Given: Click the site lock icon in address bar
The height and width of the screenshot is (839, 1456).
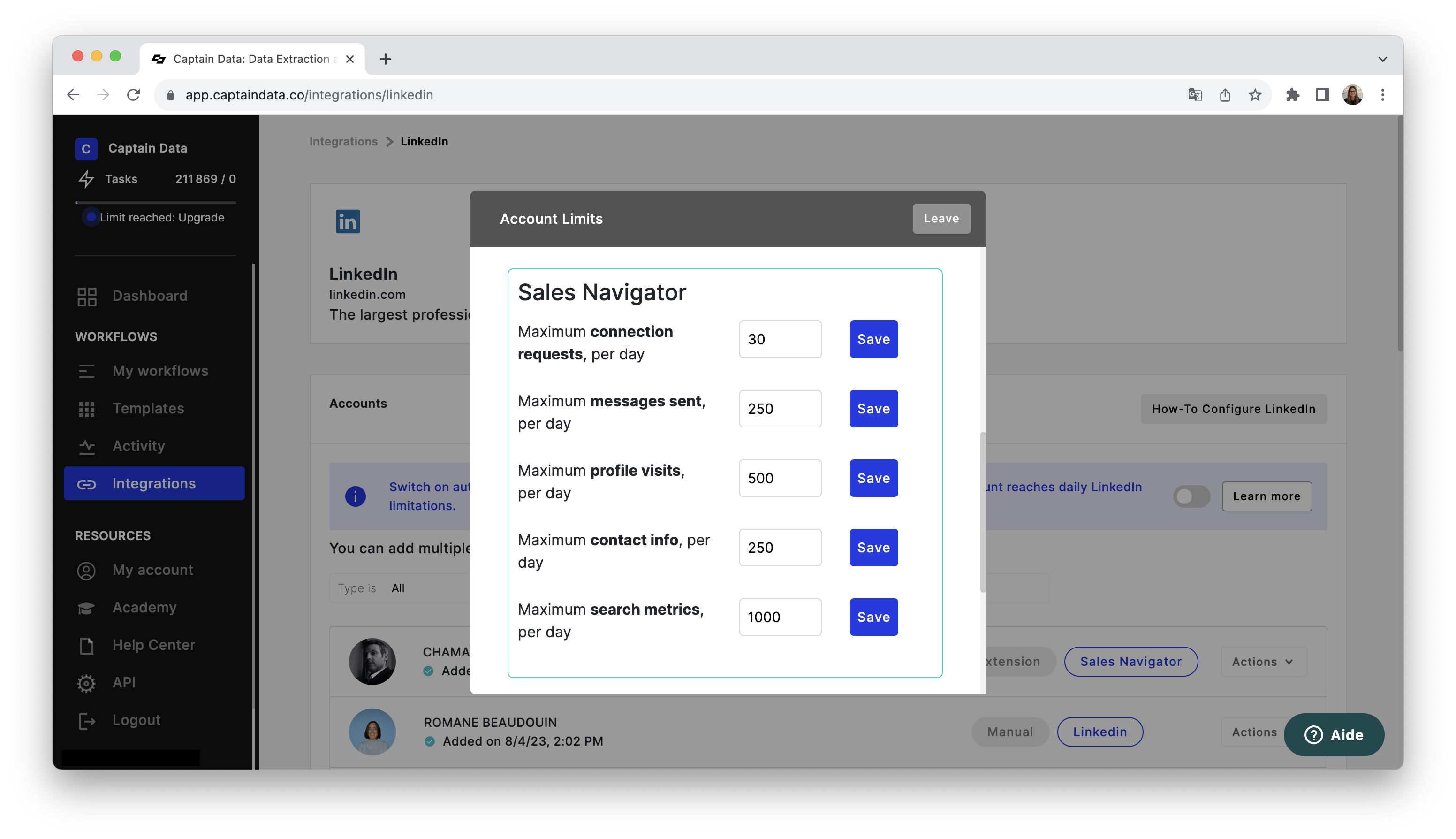Looking at the screenshot, I should [170, 95].
